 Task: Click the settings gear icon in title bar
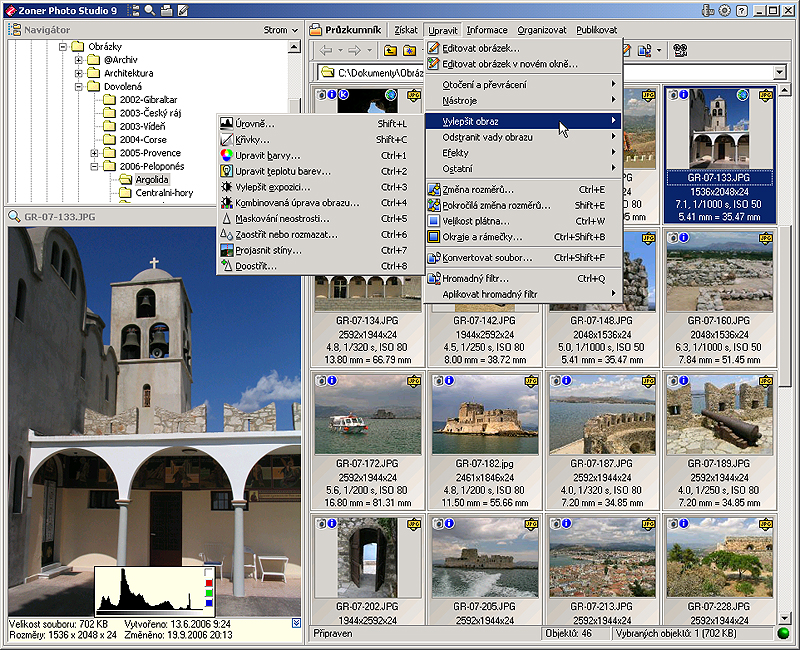[724, 10]
